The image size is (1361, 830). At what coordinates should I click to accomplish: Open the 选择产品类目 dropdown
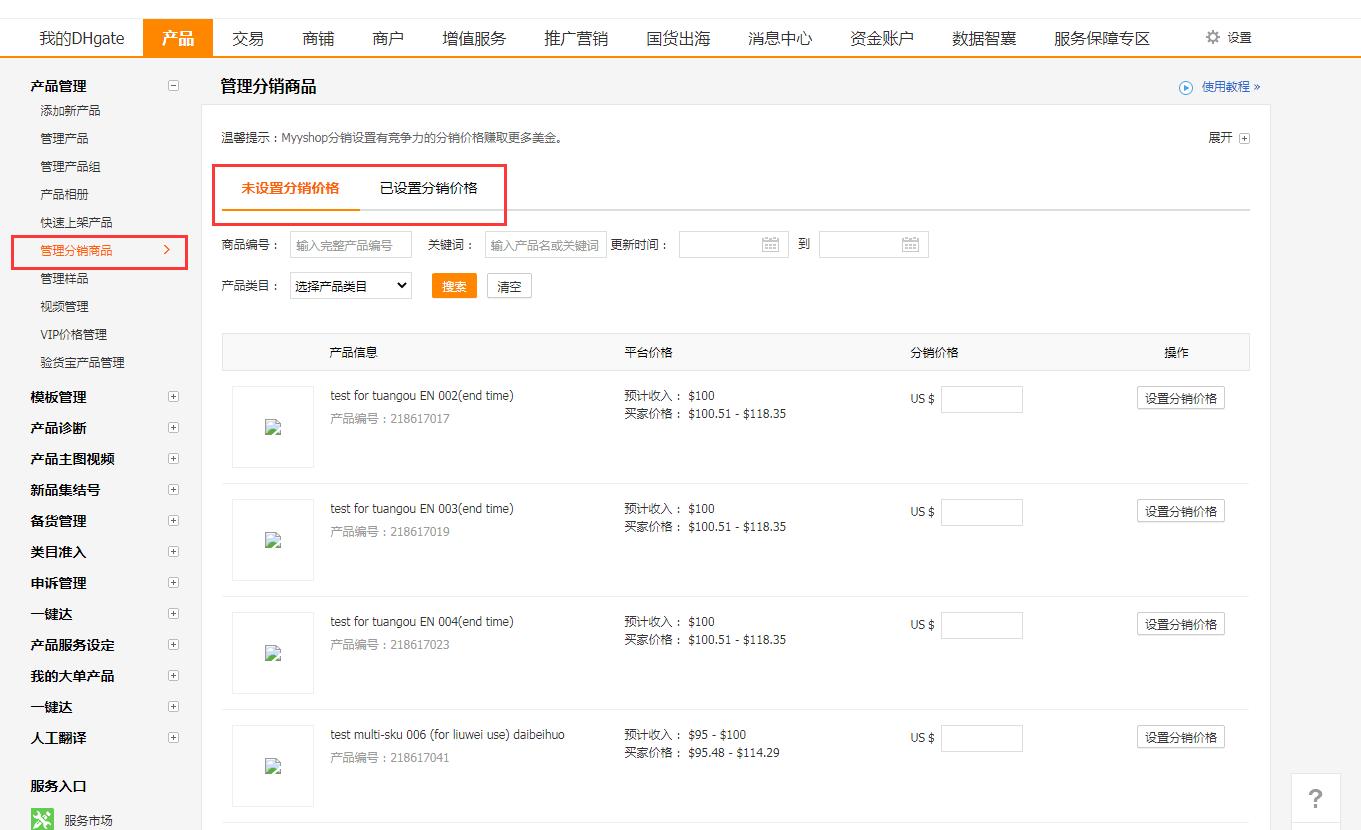click(x=350, y=285)
